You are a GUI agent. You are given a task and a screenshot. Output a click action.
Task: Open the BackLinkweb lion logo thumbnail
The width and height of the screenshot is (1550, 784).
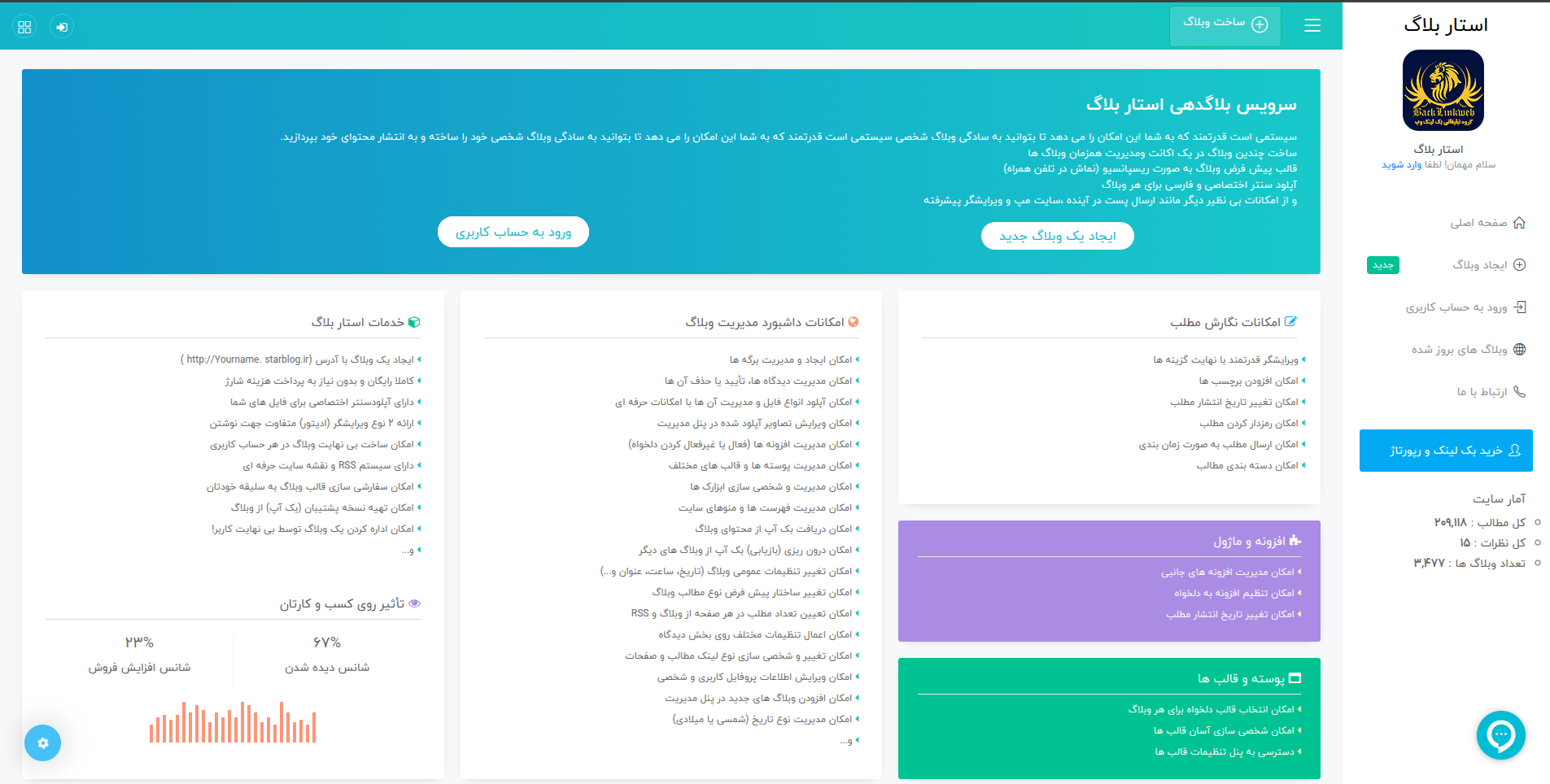1443,90
